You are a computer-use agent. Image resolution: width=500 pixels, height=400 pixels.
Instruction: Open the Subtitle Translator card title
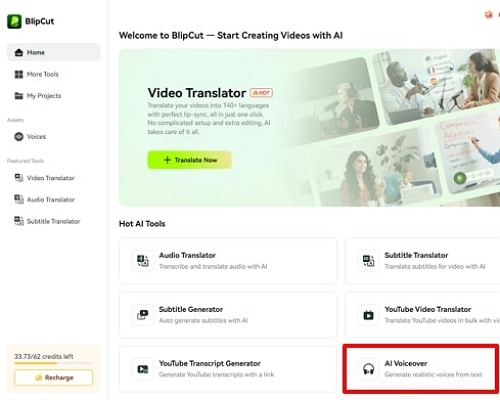416,255
